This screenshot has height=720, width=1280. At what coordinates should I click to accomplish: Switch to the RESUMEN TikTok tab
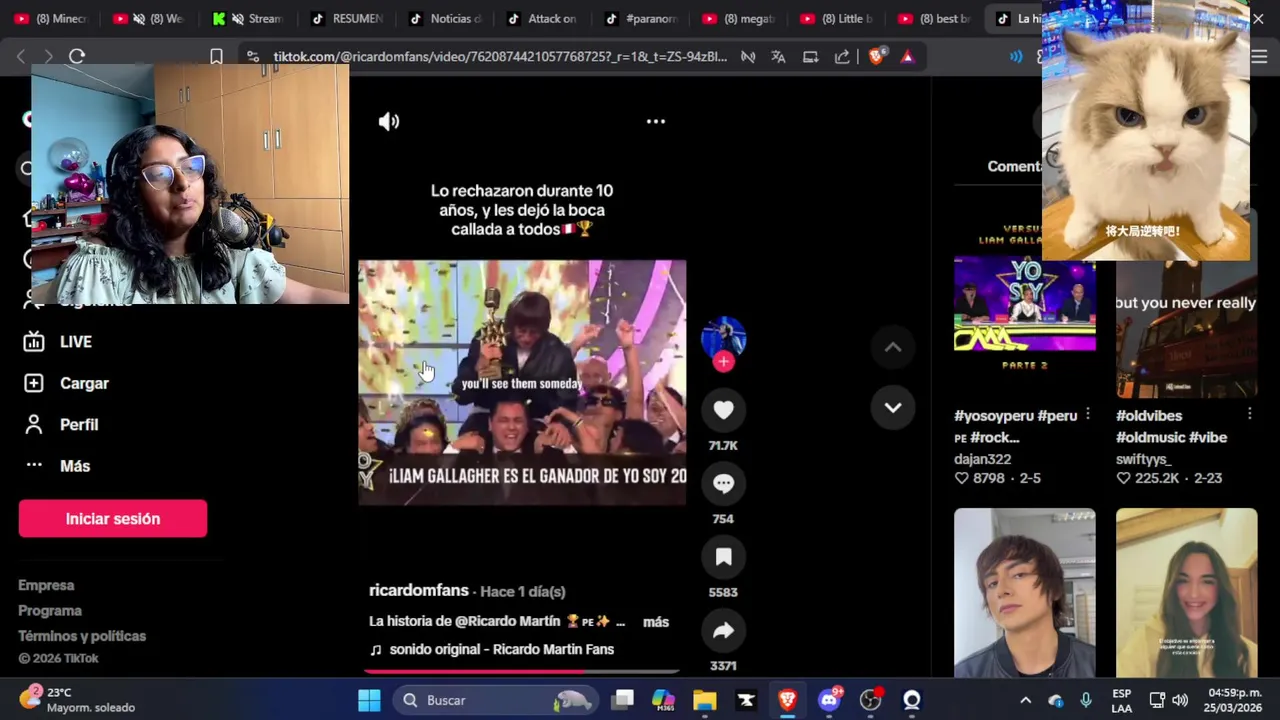(x=347, y=18)
